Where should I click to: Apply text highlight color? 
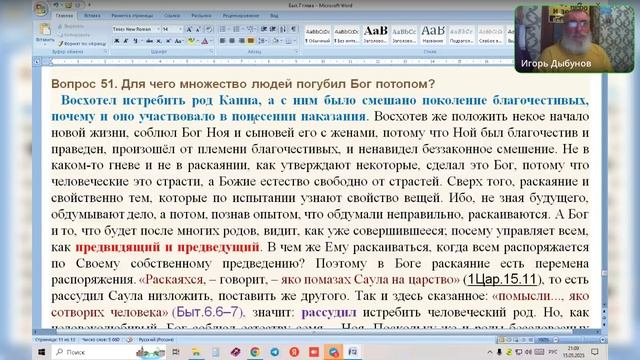[191, 41]
